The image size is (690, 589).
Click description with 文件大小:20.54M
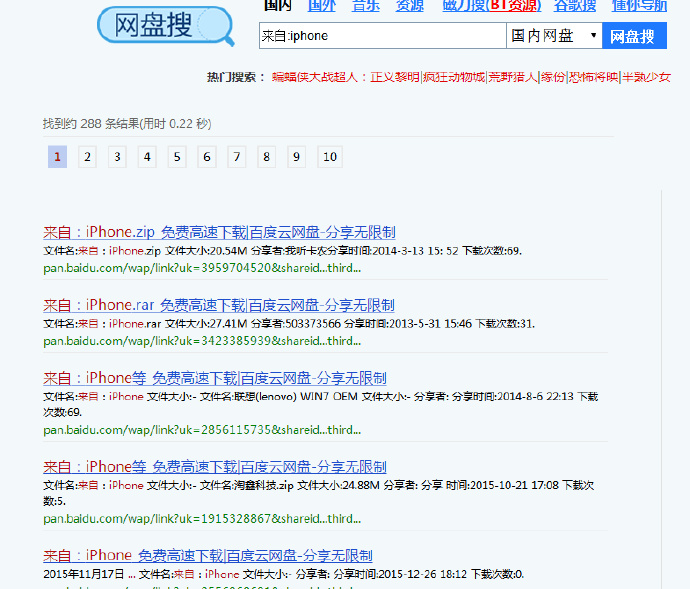click(x=283, y=251)
